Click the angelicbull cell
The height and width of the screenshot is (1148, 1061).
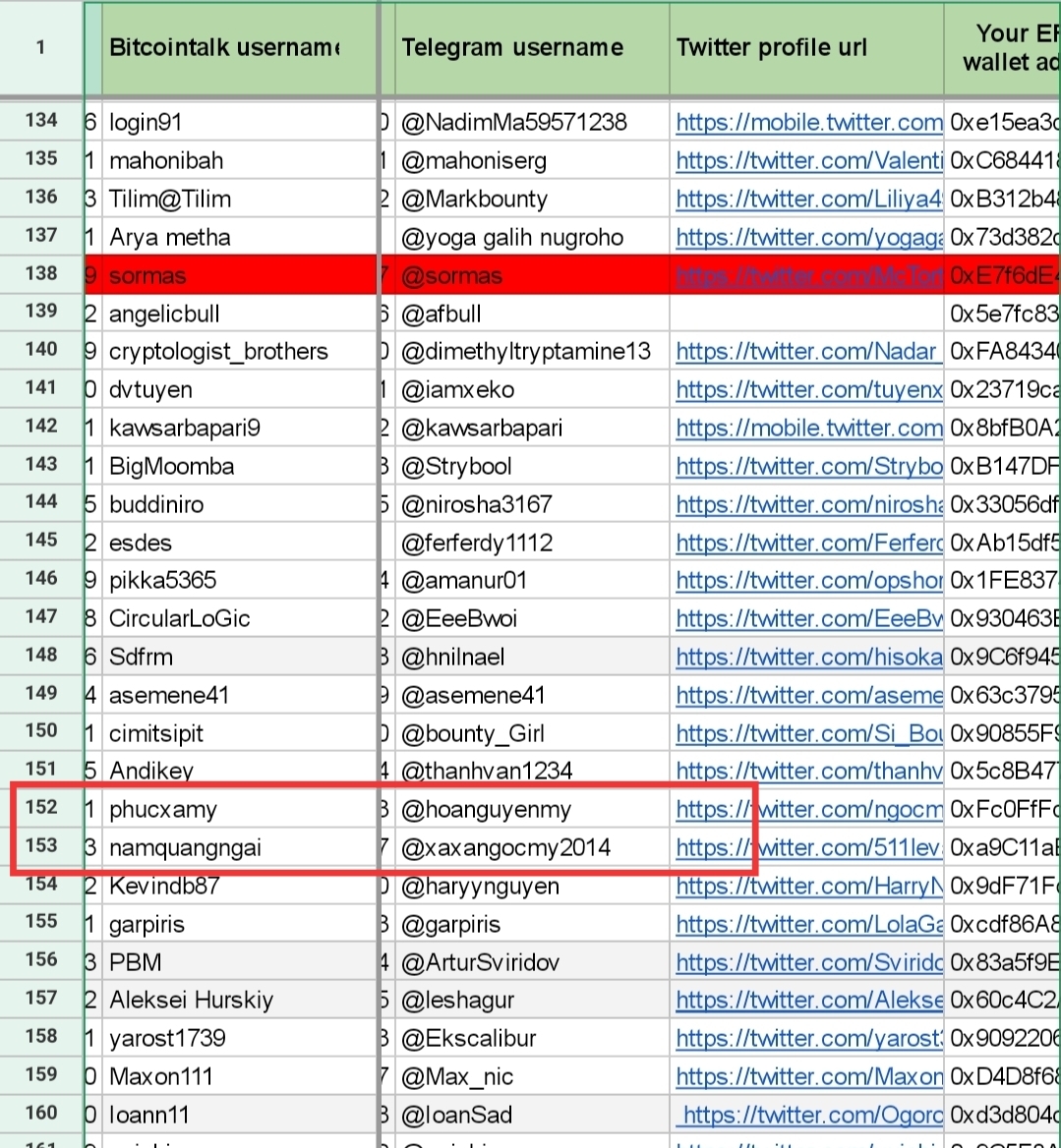click(239, 314)
